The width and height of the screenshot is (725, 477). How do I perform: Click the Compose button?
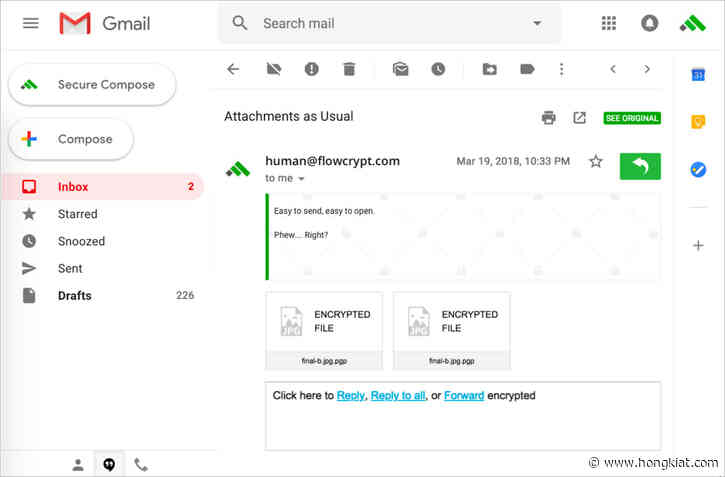tap(71, 139)
